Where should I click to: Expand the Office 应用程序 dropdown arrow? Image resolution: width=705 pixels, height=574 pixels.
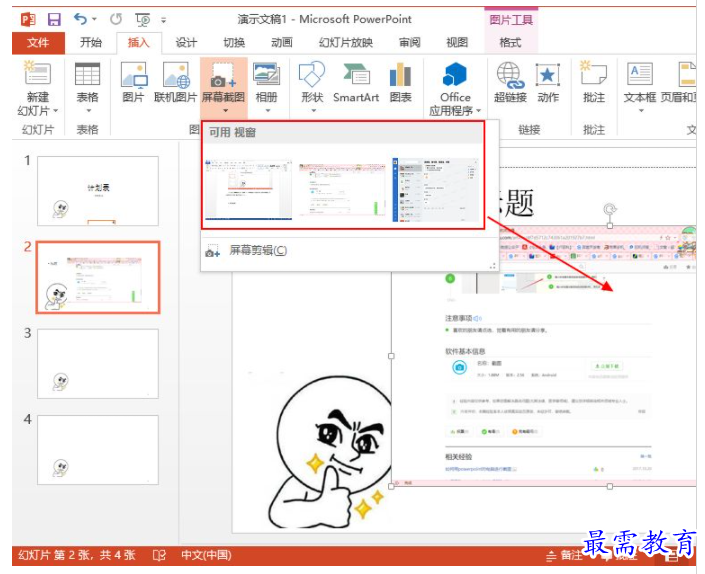478,111
